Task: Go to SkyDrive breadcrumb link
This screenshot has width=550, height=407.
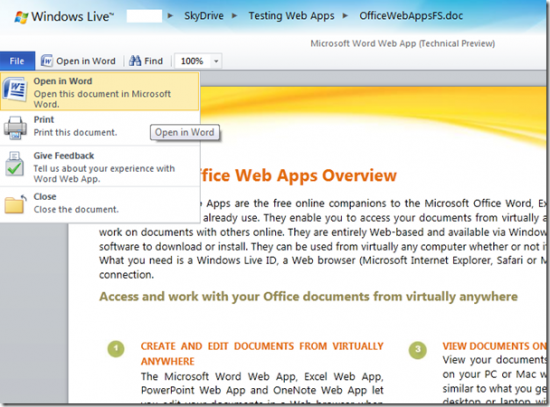Action: coord(204,16)
